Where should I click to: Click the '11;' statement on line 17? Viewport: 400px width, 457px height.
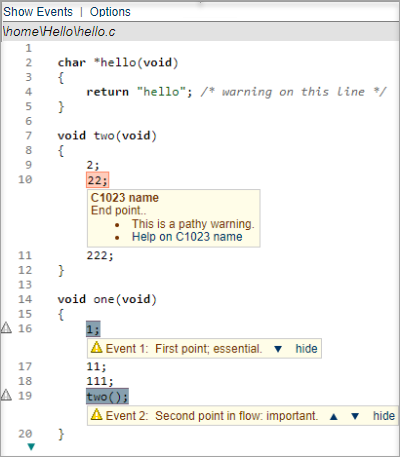pyautogui.click(x=96, y=366)
